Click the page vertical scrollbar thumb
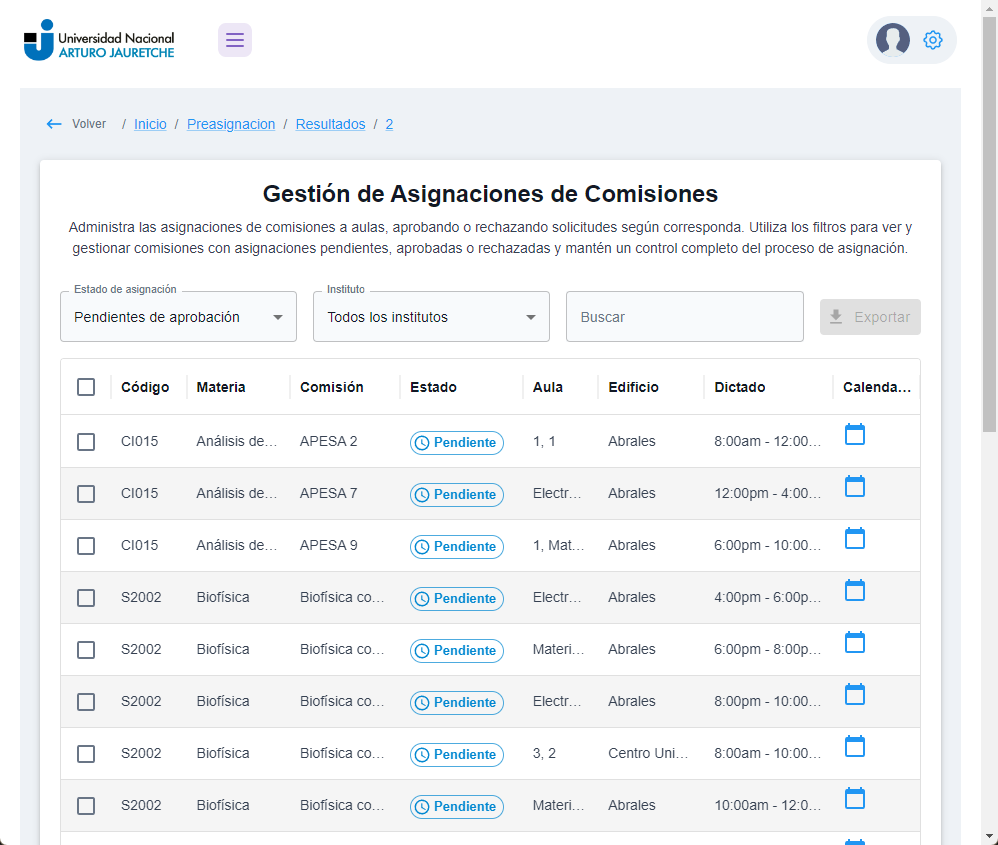Image resolution: width=998 pixels, height=845 pixels. 989,224
